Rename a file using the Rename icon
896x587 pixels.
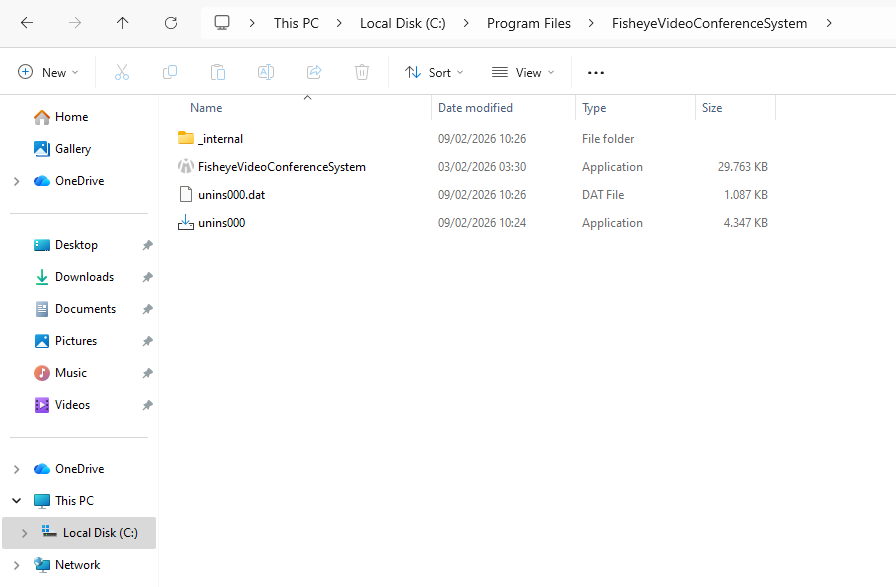tap(265, 72)
